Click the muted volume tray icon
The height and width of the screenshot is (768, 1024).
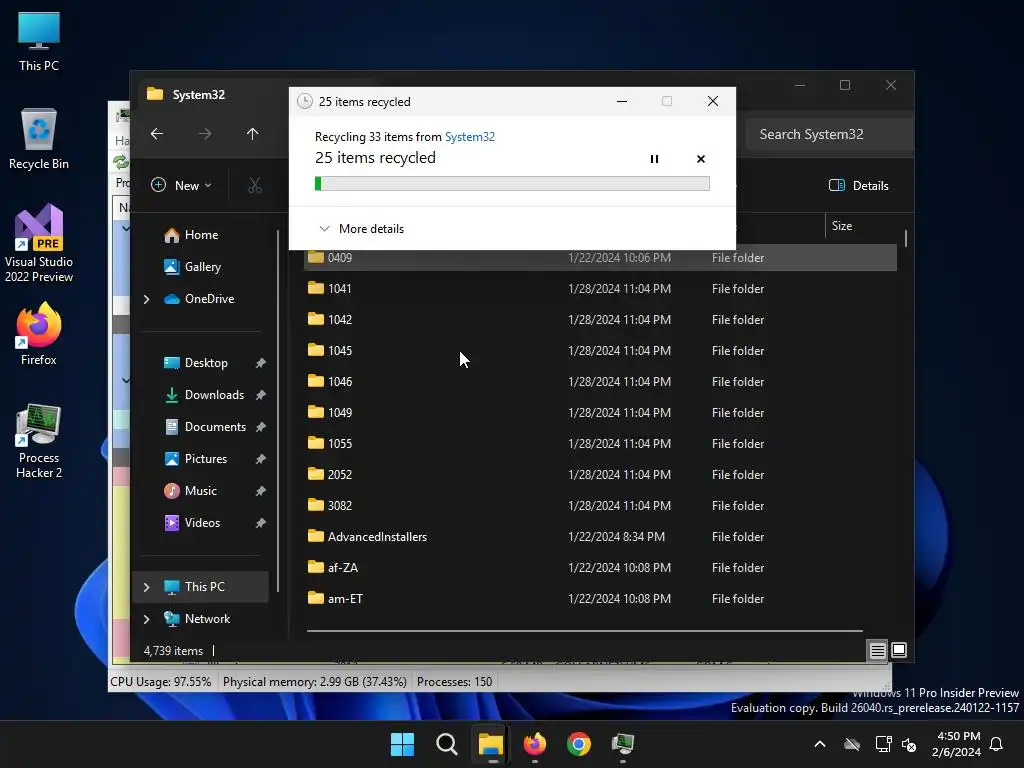909,744
